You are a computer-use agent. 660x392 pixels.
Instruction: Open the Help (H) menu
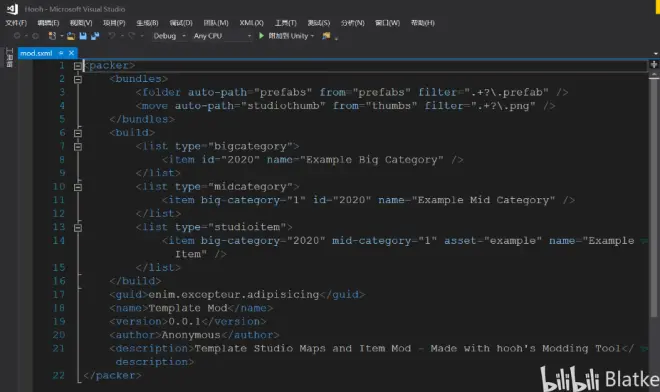click(423, 23)
